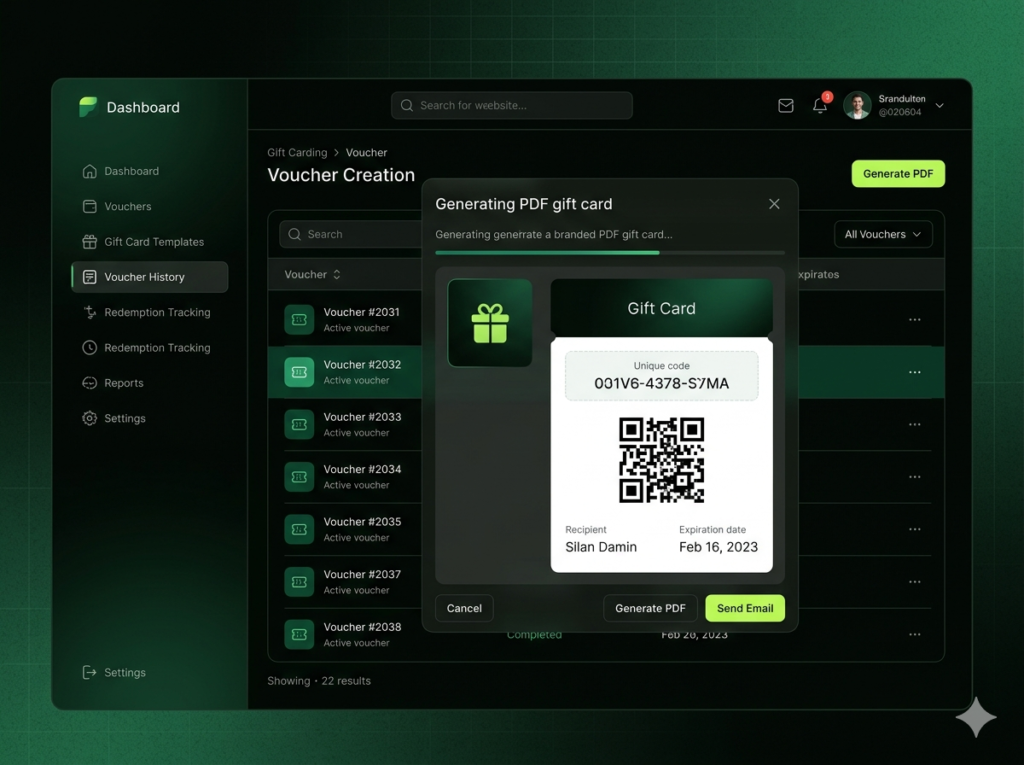Click the Showing 22 results text
Image resolution: width=1024 pixels, height=765 pixels.
[319, 681]
